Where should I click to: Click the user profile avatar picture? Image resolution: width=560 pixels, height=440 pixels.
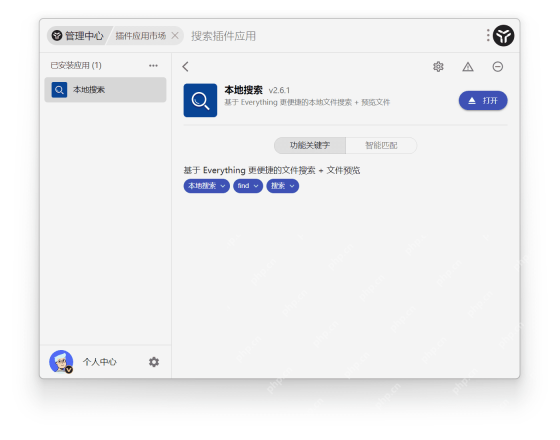[x=61, y=361]
